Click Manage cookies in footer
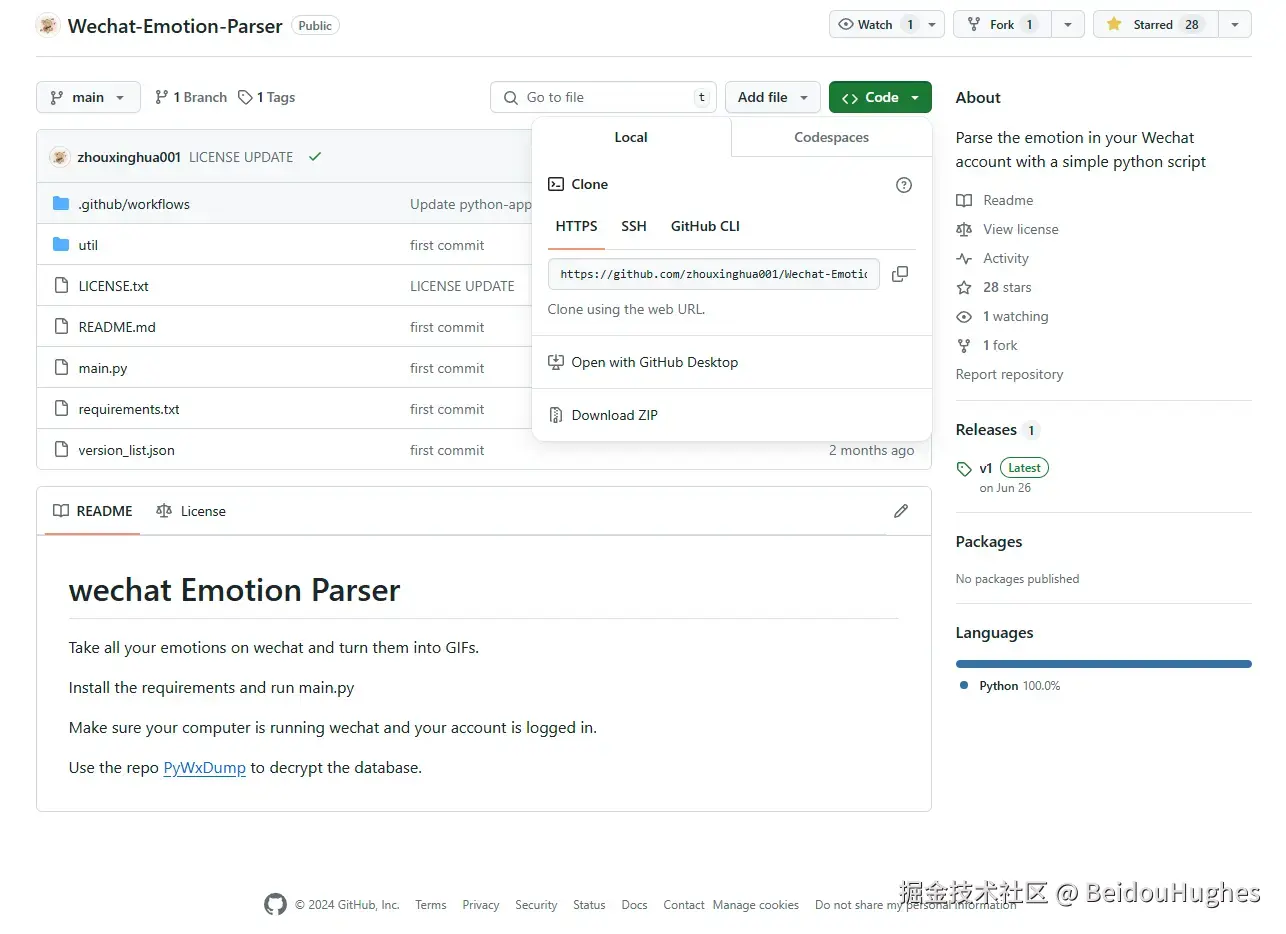Screen dimensions: 1286x934 click(756, 905)
